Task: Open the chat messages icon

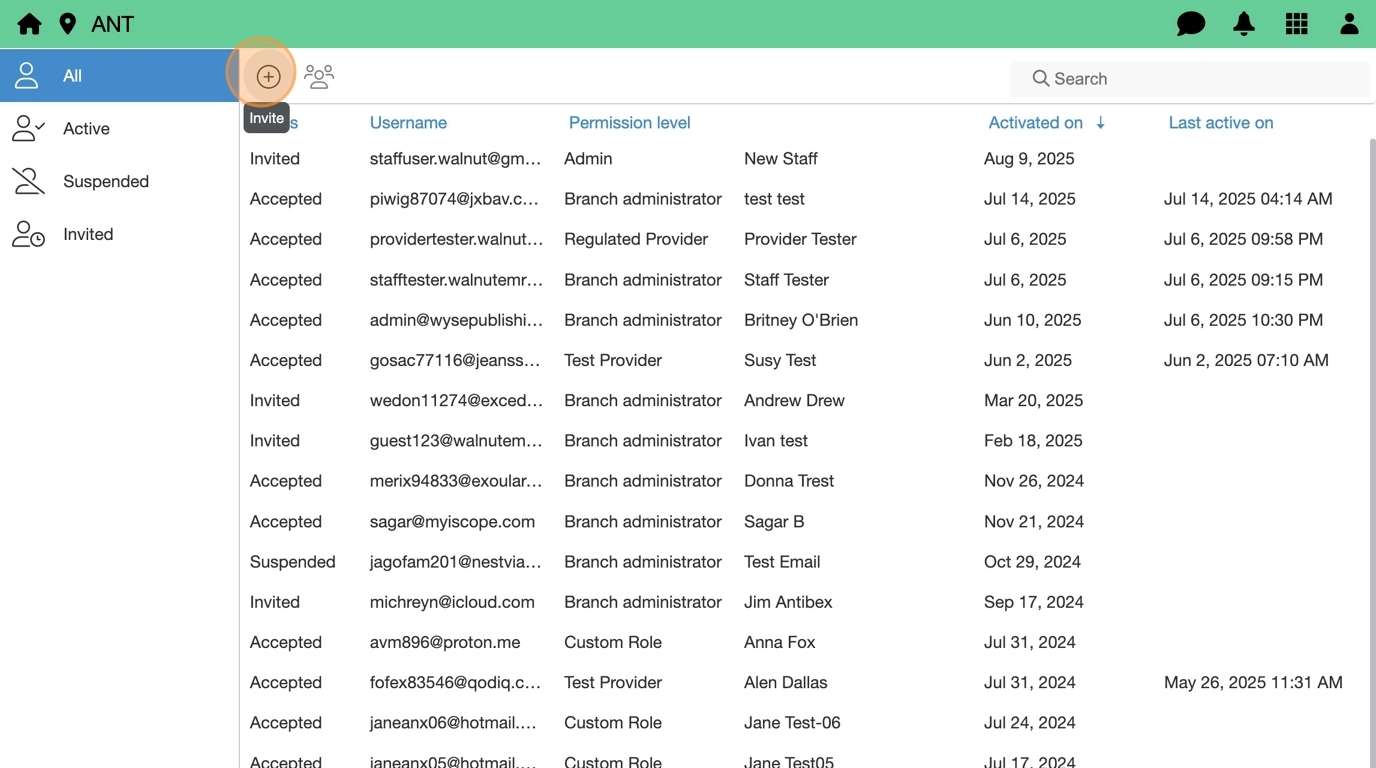Action: [1190, 24]
